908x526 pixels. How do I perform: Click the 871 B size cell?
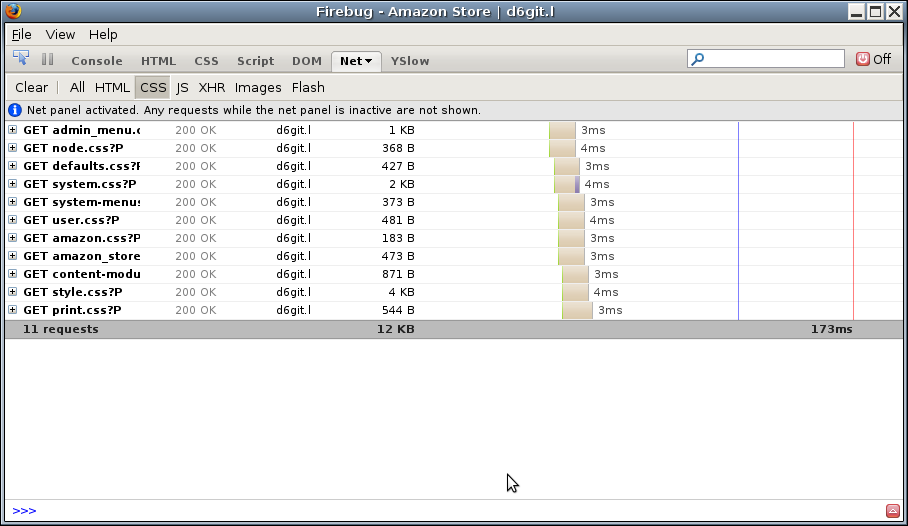[398, 274]
